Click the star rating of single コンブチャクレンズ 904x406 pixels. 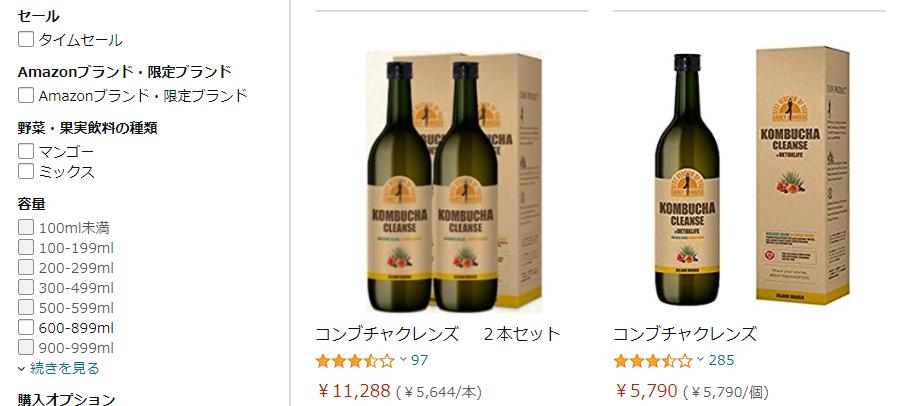653,361
